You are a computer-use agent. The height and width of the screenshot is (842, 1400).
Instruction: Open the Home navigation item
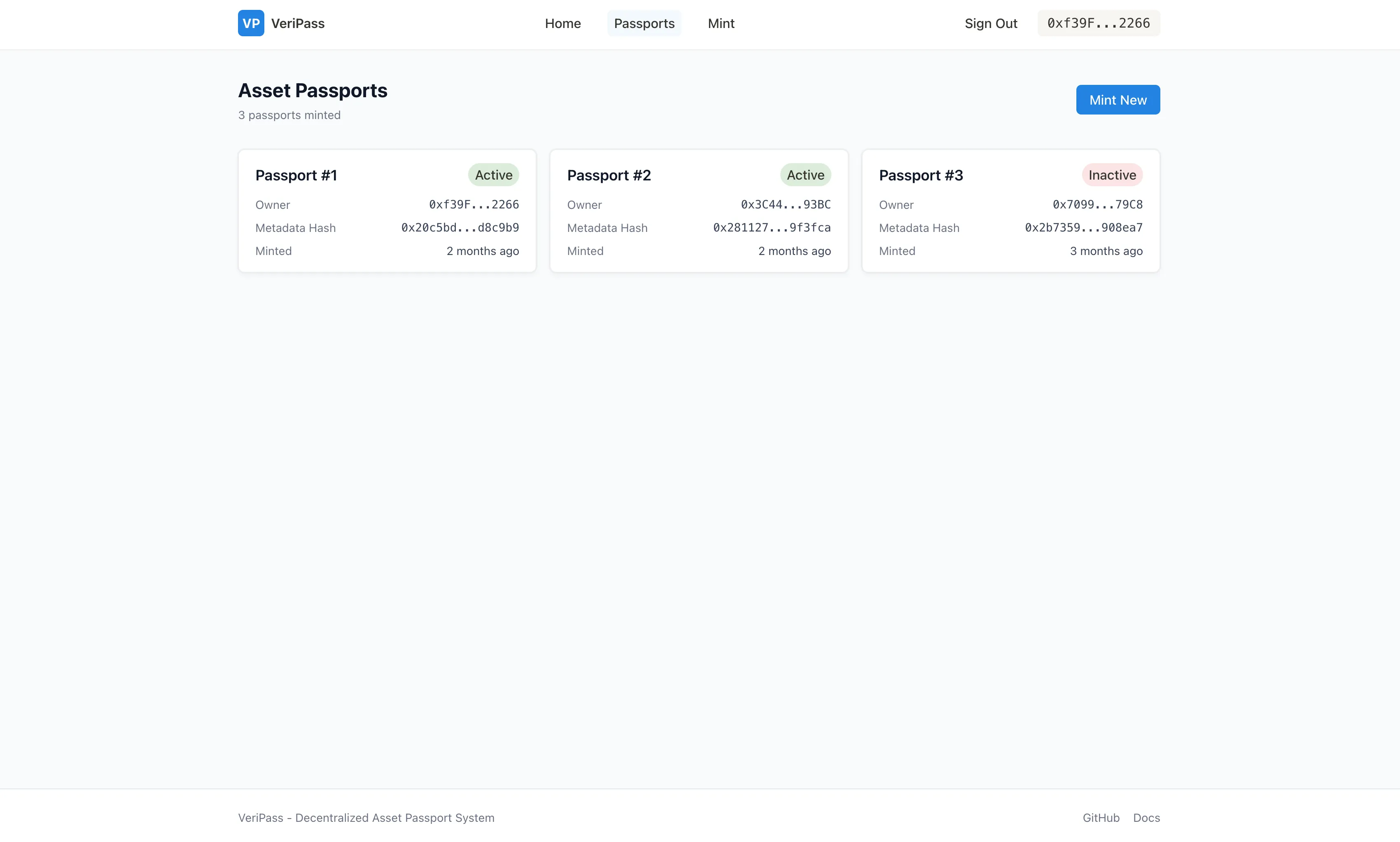tap(562, 23)
